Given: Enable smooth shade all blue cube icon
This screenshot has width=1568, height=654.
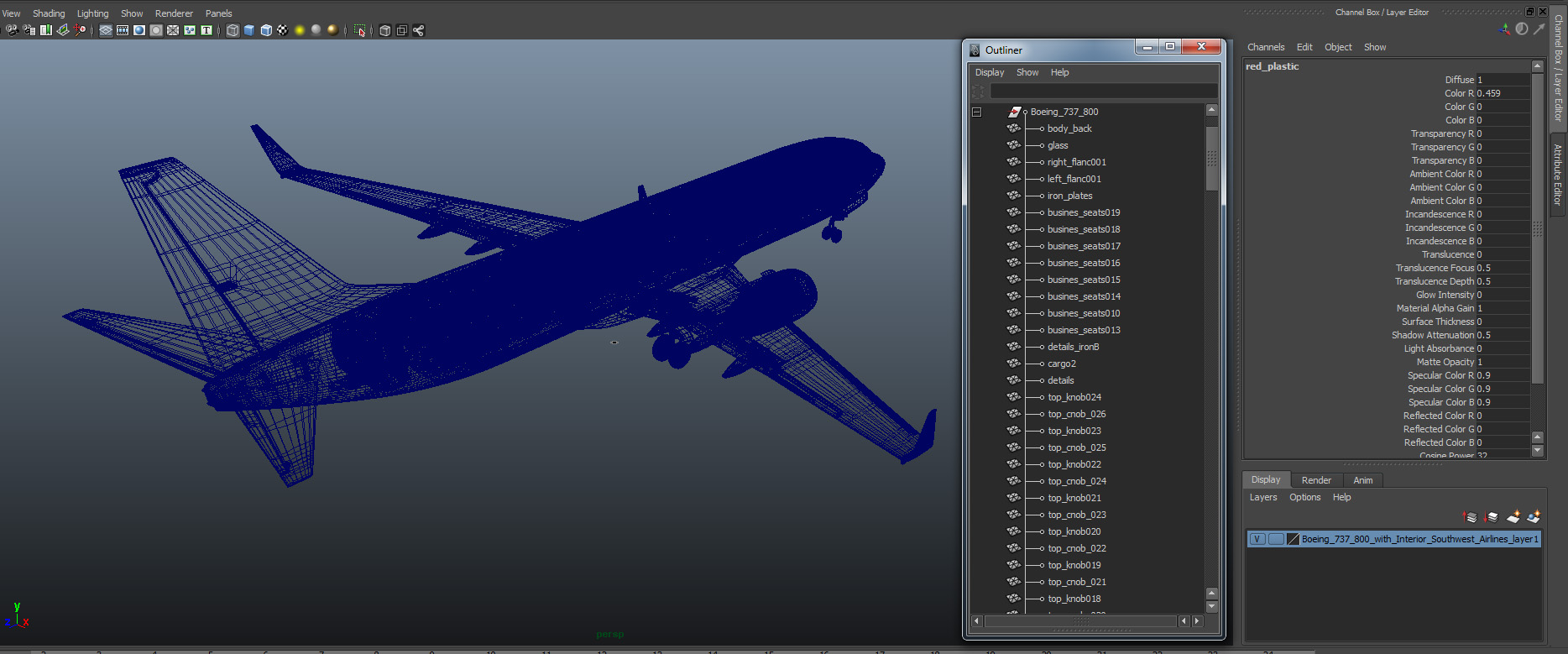Looking at the screenshot, I should pos(249,30).
